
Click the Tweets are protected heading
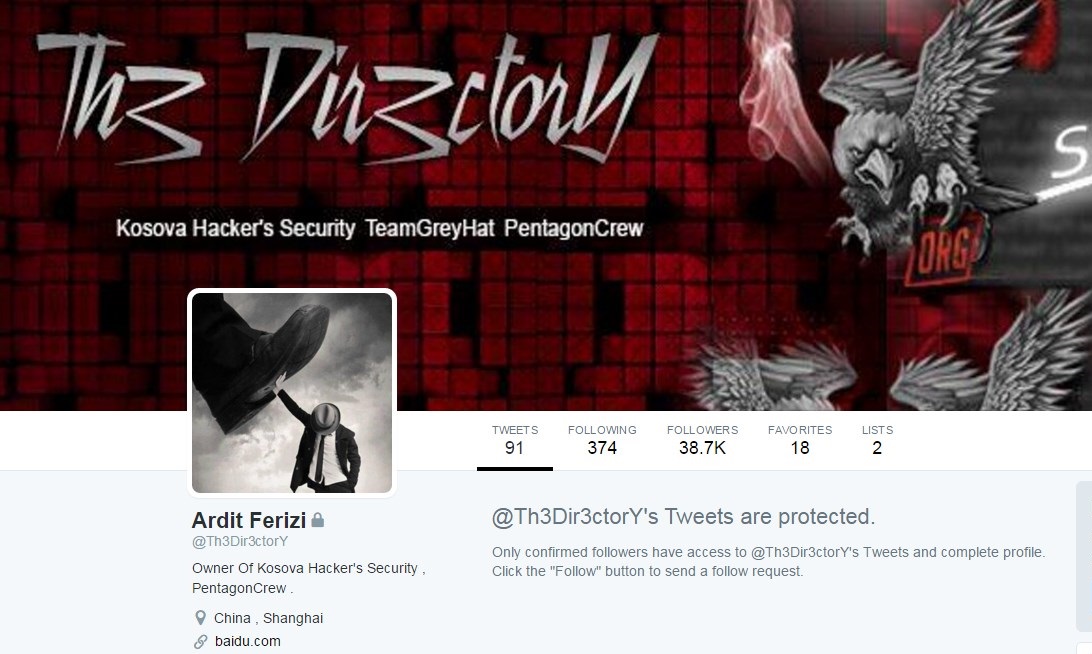683,517
